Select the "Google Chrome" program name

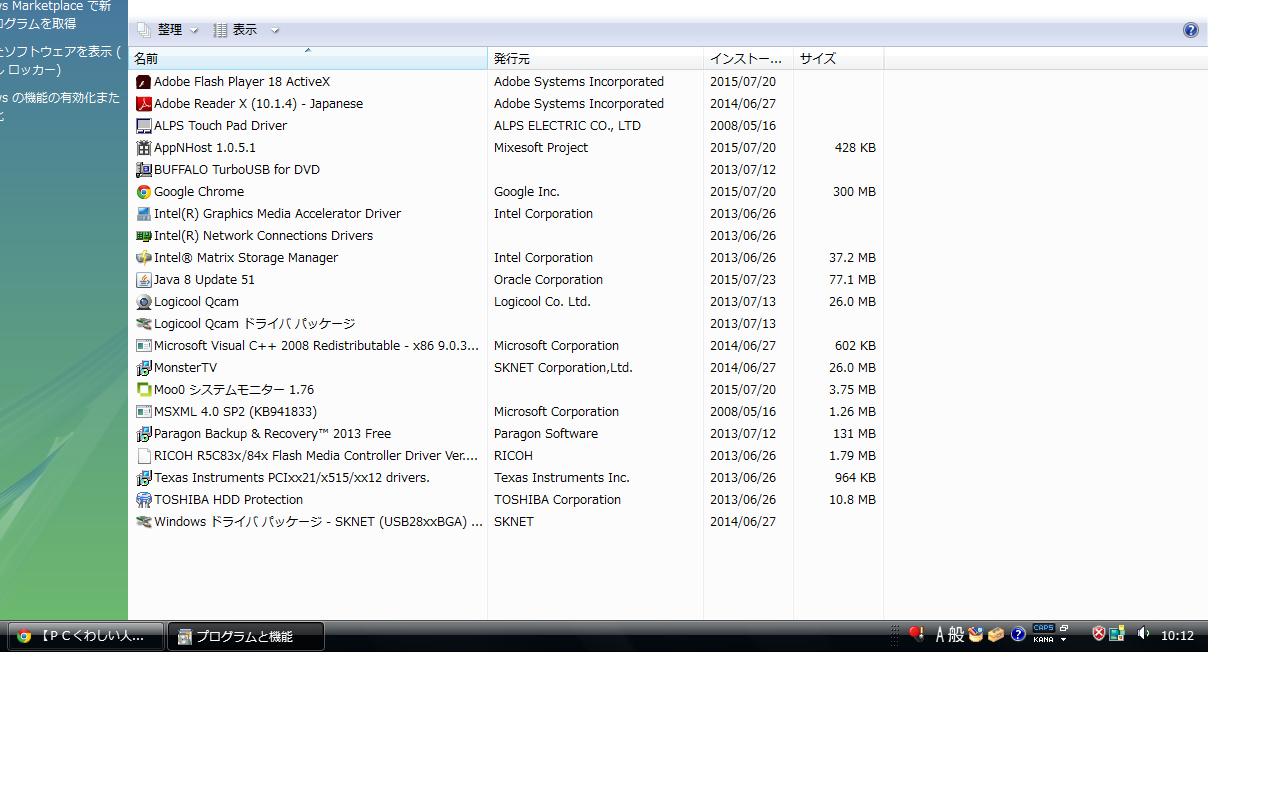(x=199, y=192)
